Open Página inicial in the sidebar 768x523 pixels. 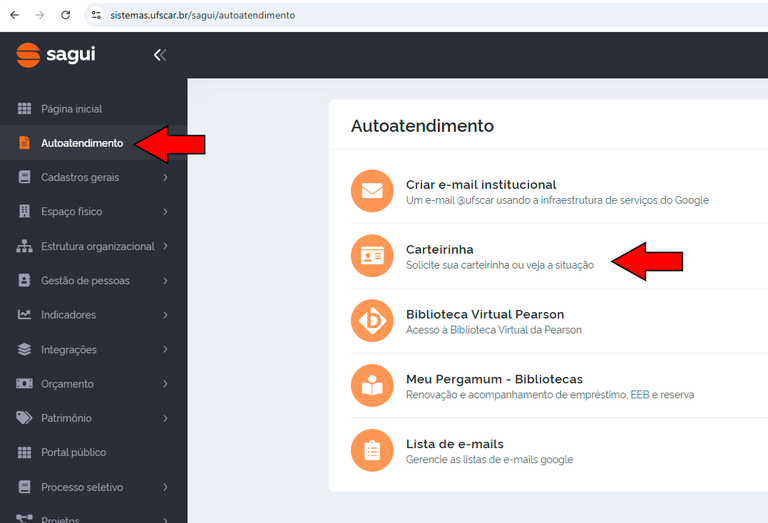(71, 108)
